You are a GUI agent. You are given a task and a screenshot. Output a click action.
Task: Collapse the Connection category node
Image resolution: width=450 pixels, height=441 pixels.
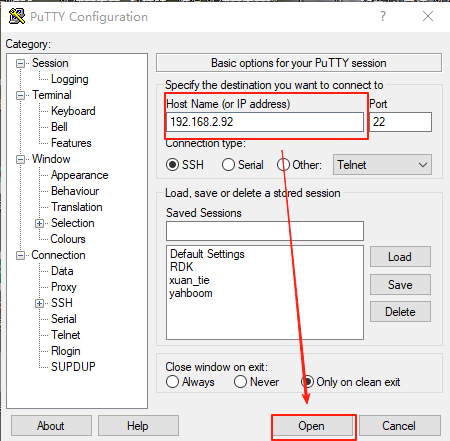click(20, 255)
